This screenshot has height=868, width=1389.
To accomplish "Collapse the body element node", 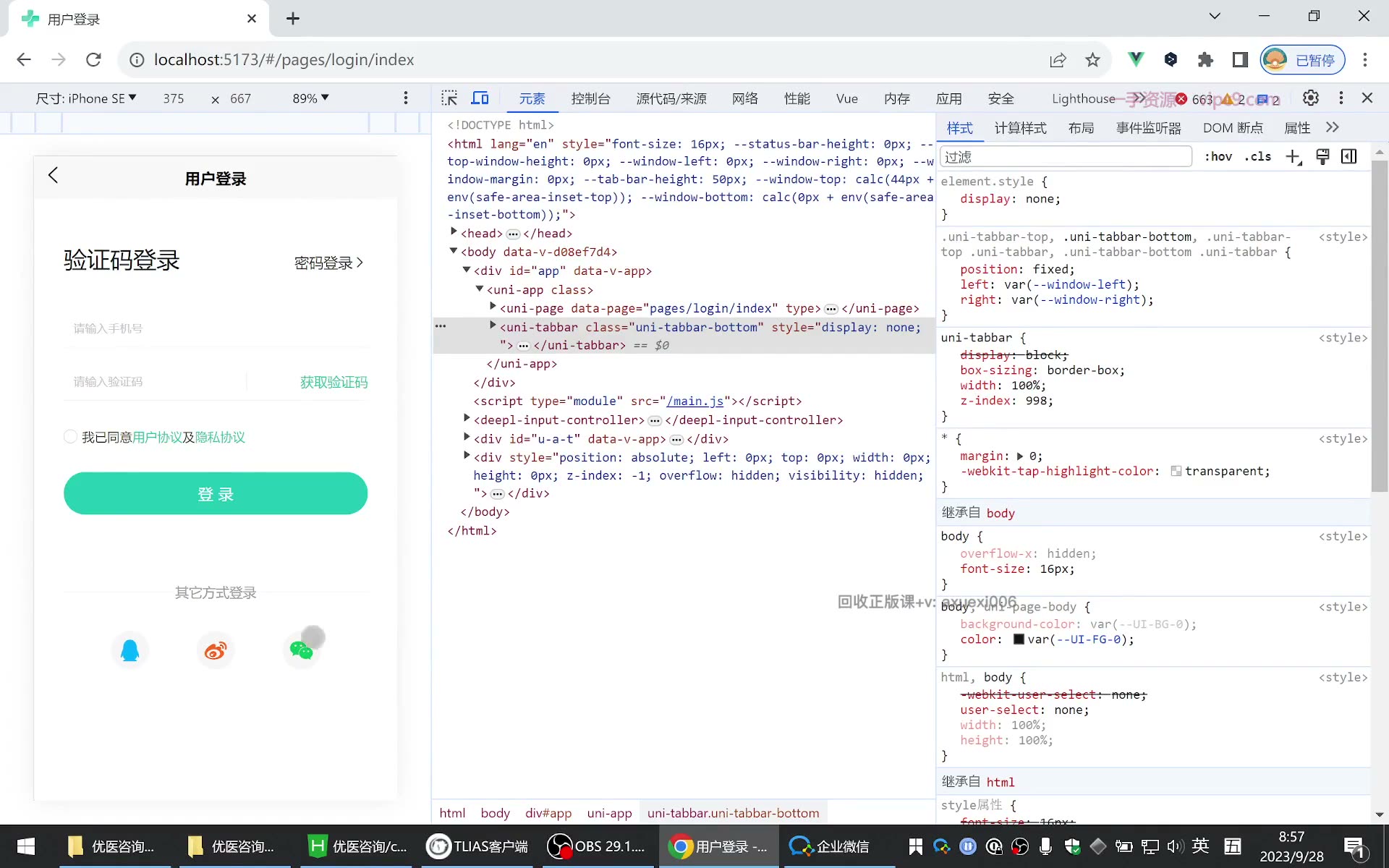I will (x=454, y=251).
